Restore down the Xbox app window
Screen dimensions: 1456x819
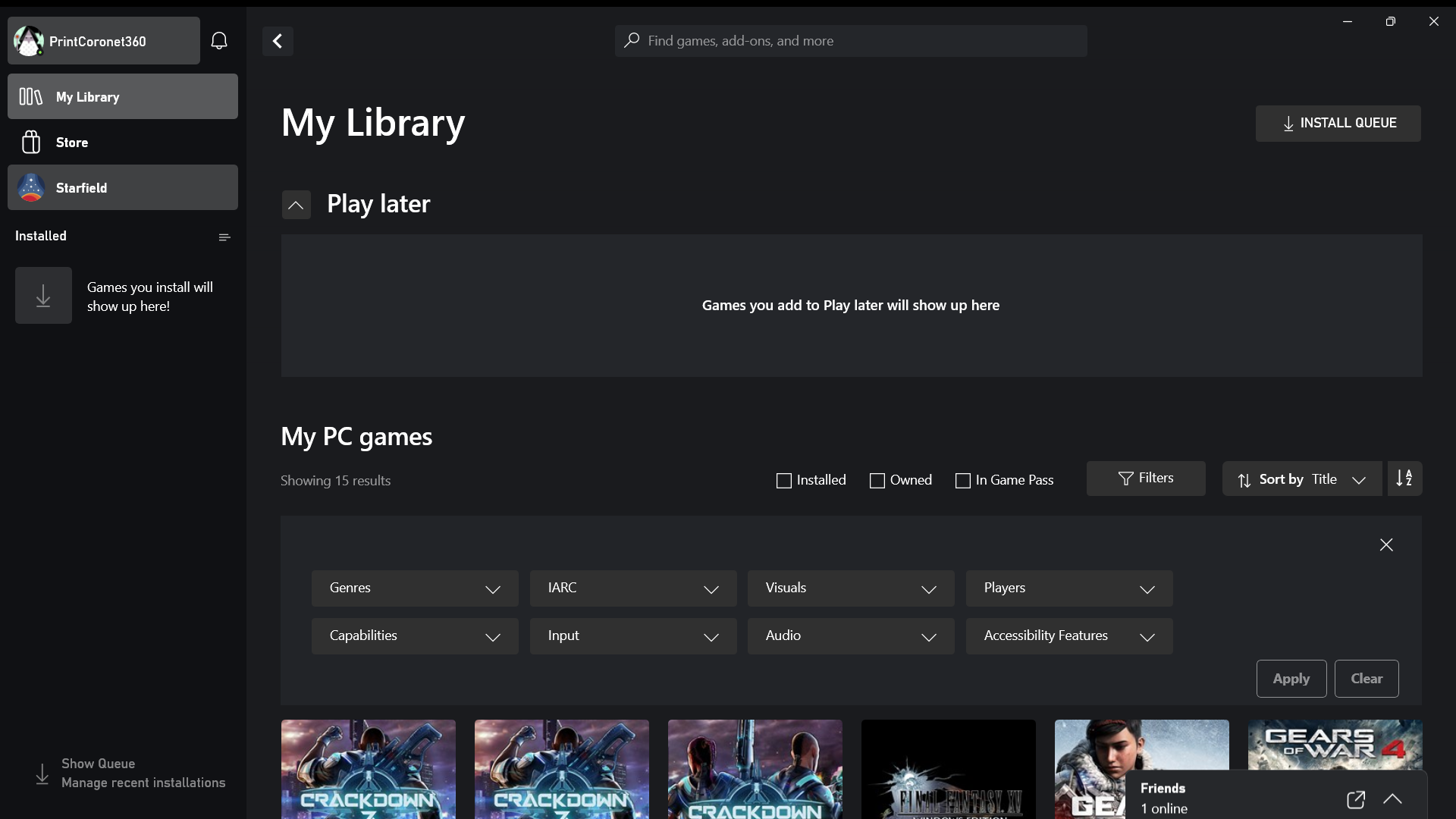(1391, 21)
